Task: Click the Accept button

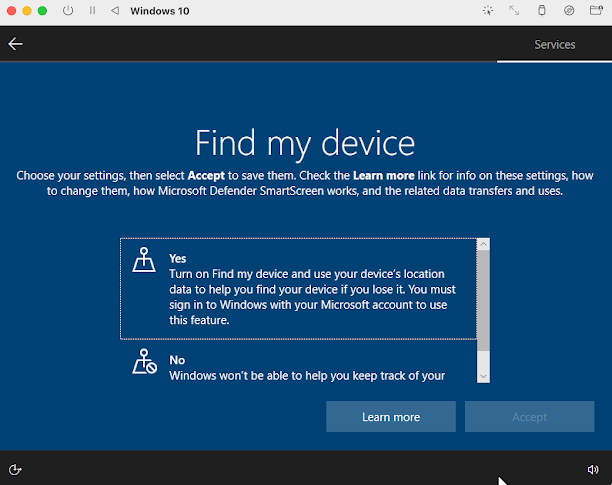Action: tap(529, 417)
